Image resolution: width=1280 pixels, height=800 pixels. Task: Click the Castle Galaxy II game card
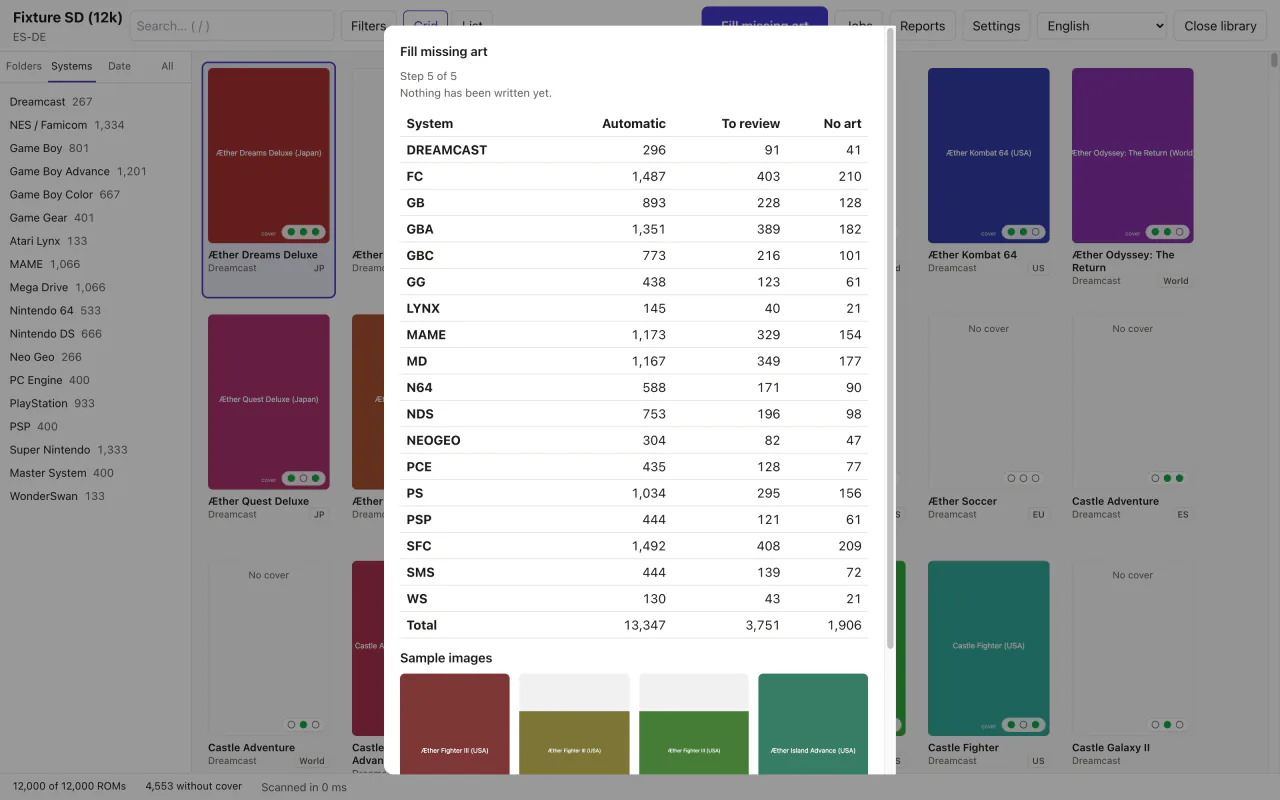click(x=1133, y=664)
